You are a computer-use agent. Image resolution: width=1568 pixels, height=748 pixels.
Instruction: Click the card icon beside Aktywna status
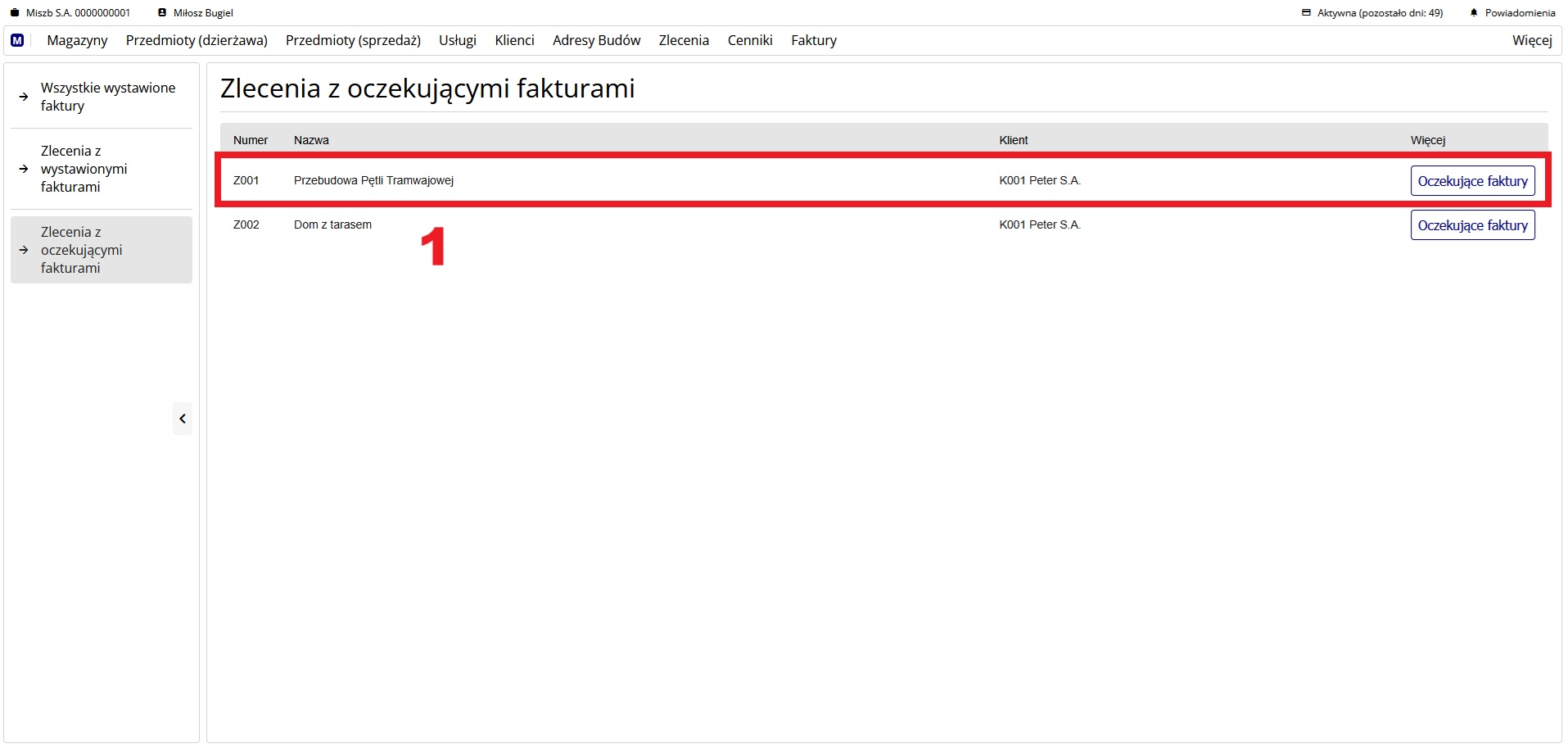tap(1306, 13)
